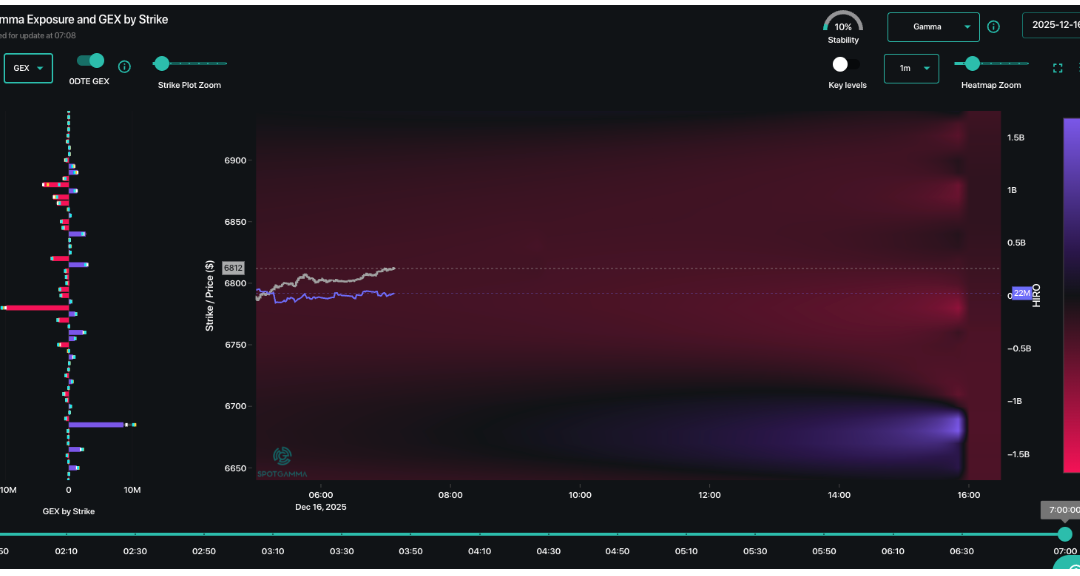Open the info tooltip beside the Gamma selector

(993, 27)
